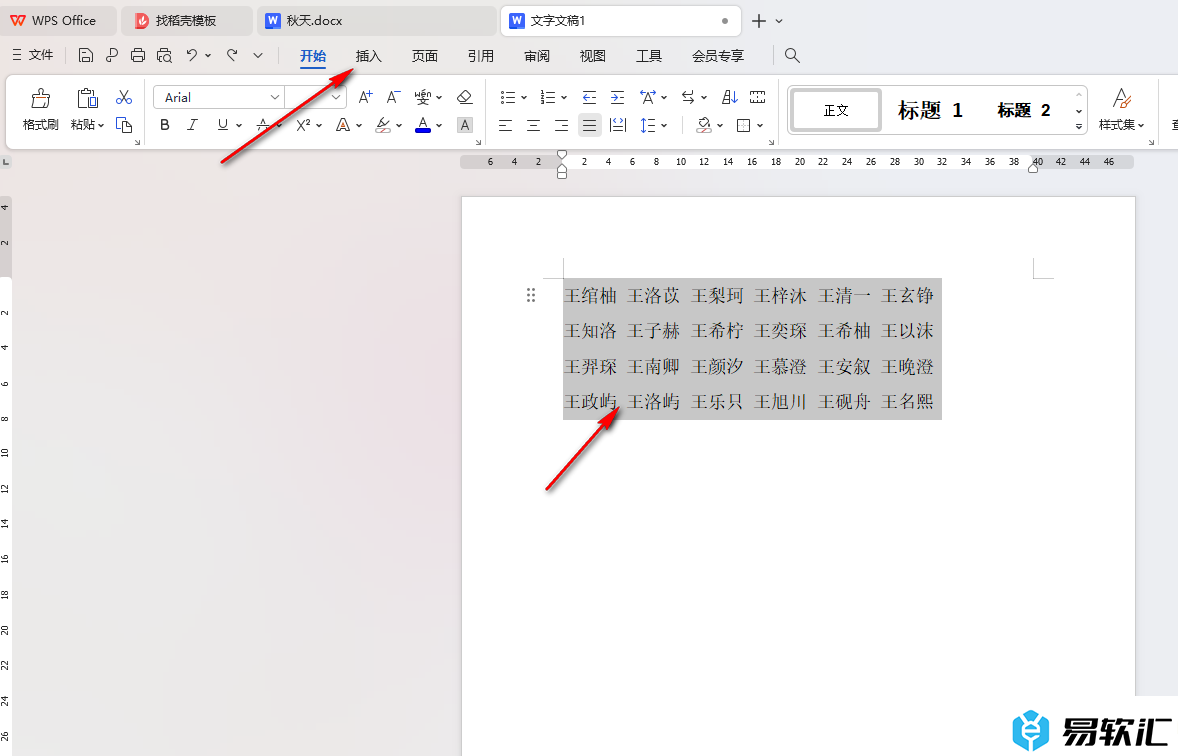Open the 秋天.docx document tab

376,21
